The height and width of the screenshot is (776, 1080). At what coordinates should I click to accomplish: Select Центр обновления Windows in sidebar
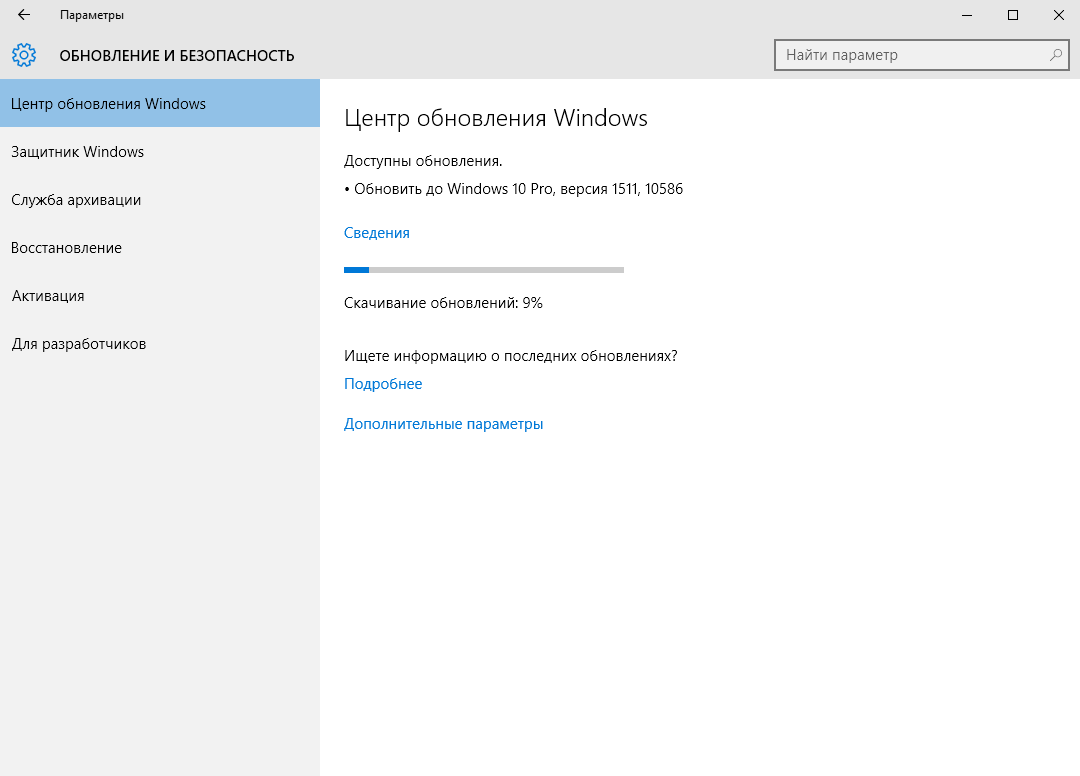coord(160,103)
